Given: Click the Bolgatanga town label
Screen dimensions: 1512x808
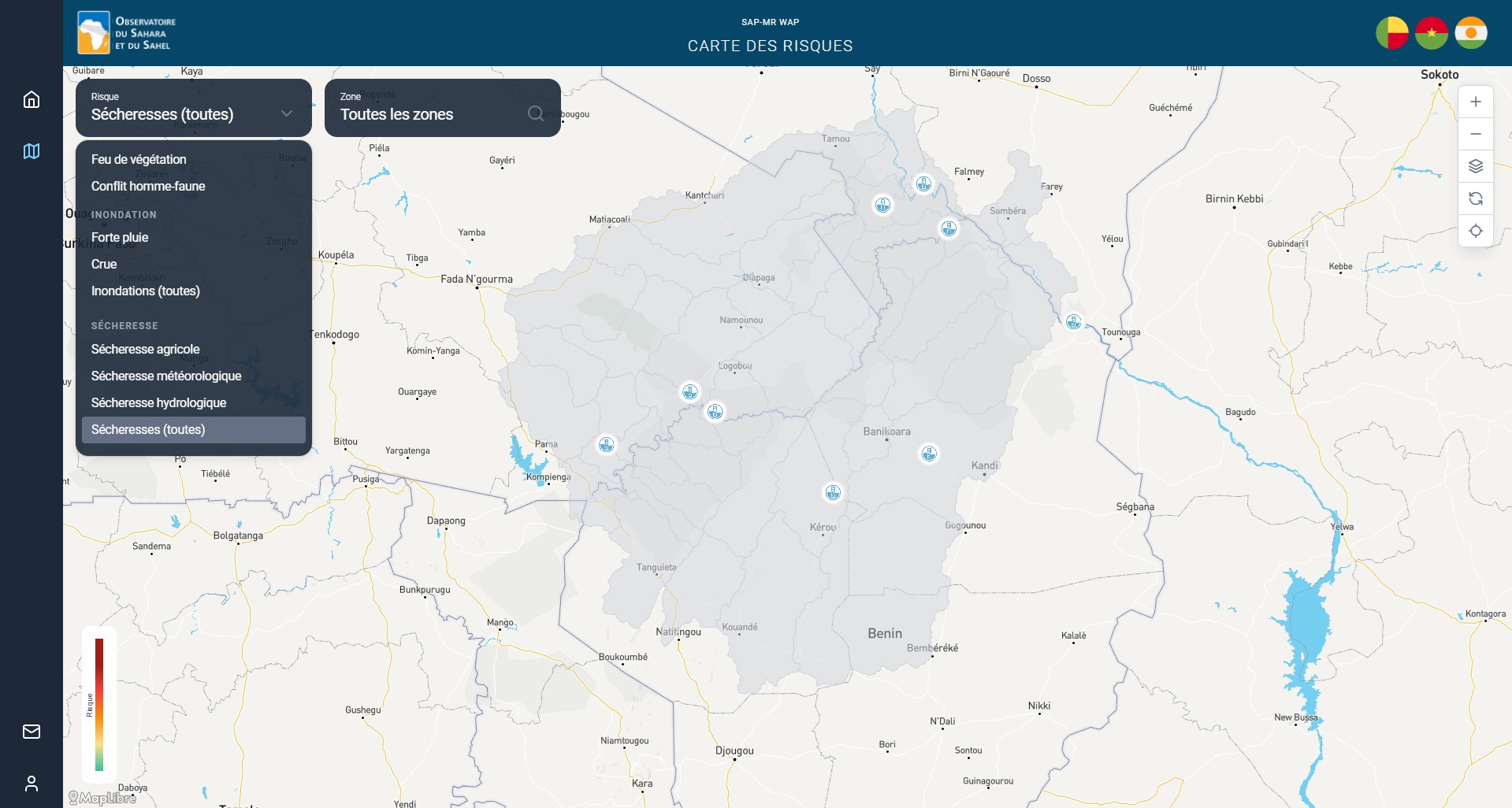Looking at the screenshot, I should click(238, 536).
